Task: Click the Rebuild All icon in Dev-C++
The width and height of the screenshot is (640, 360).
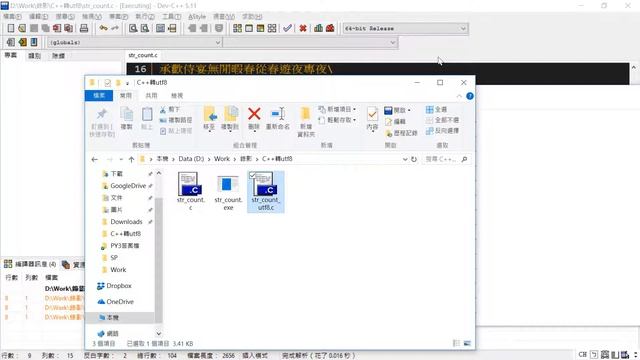Action: coord(272,28)
